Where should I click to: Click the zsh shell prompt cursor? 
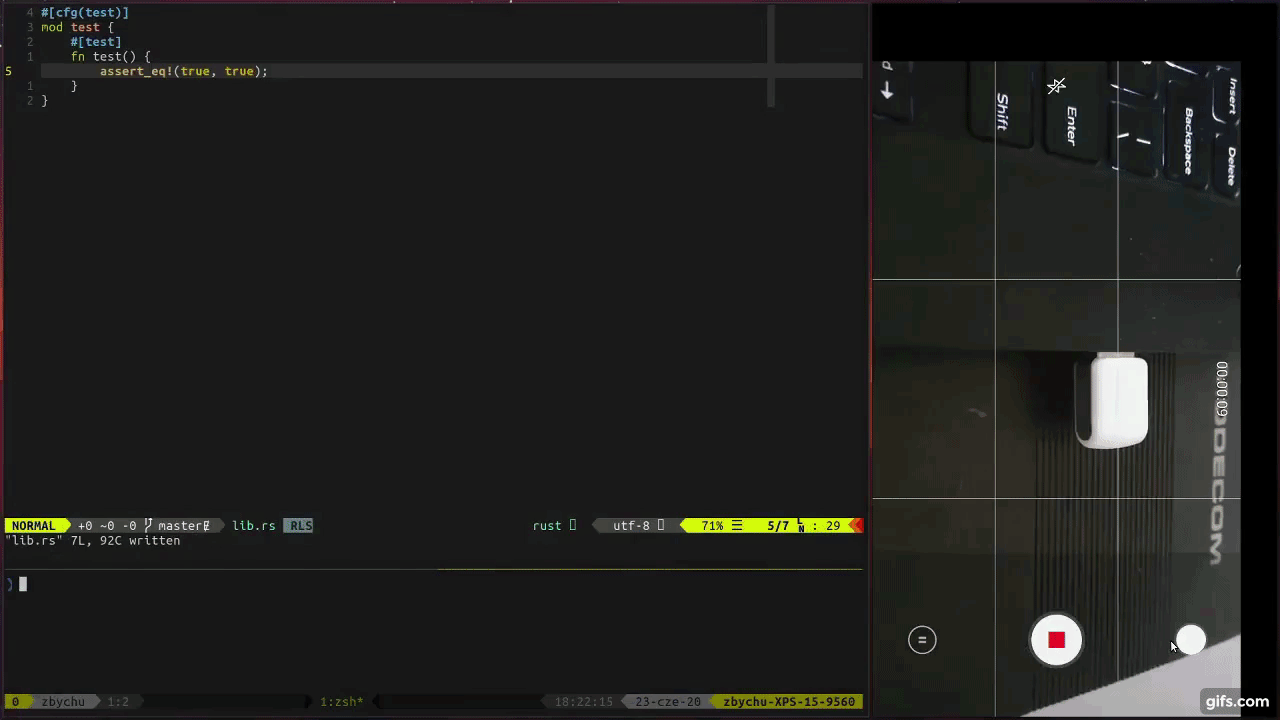pyautogui.click(x=23, y=584)
